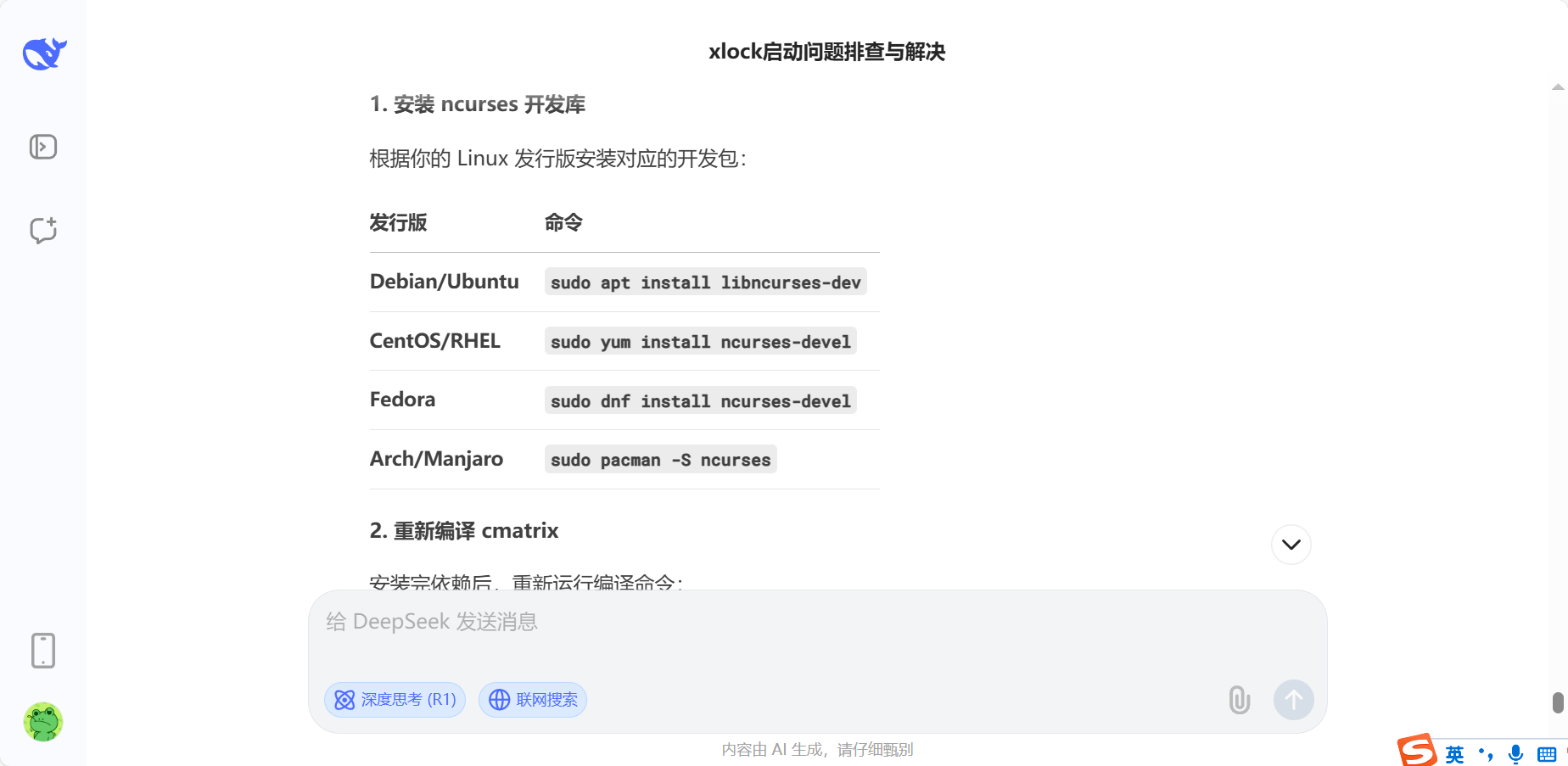Click the IME punctuation mode icon
Viewport: 1568px width, 766px height.
click(x=1485, y=754)
